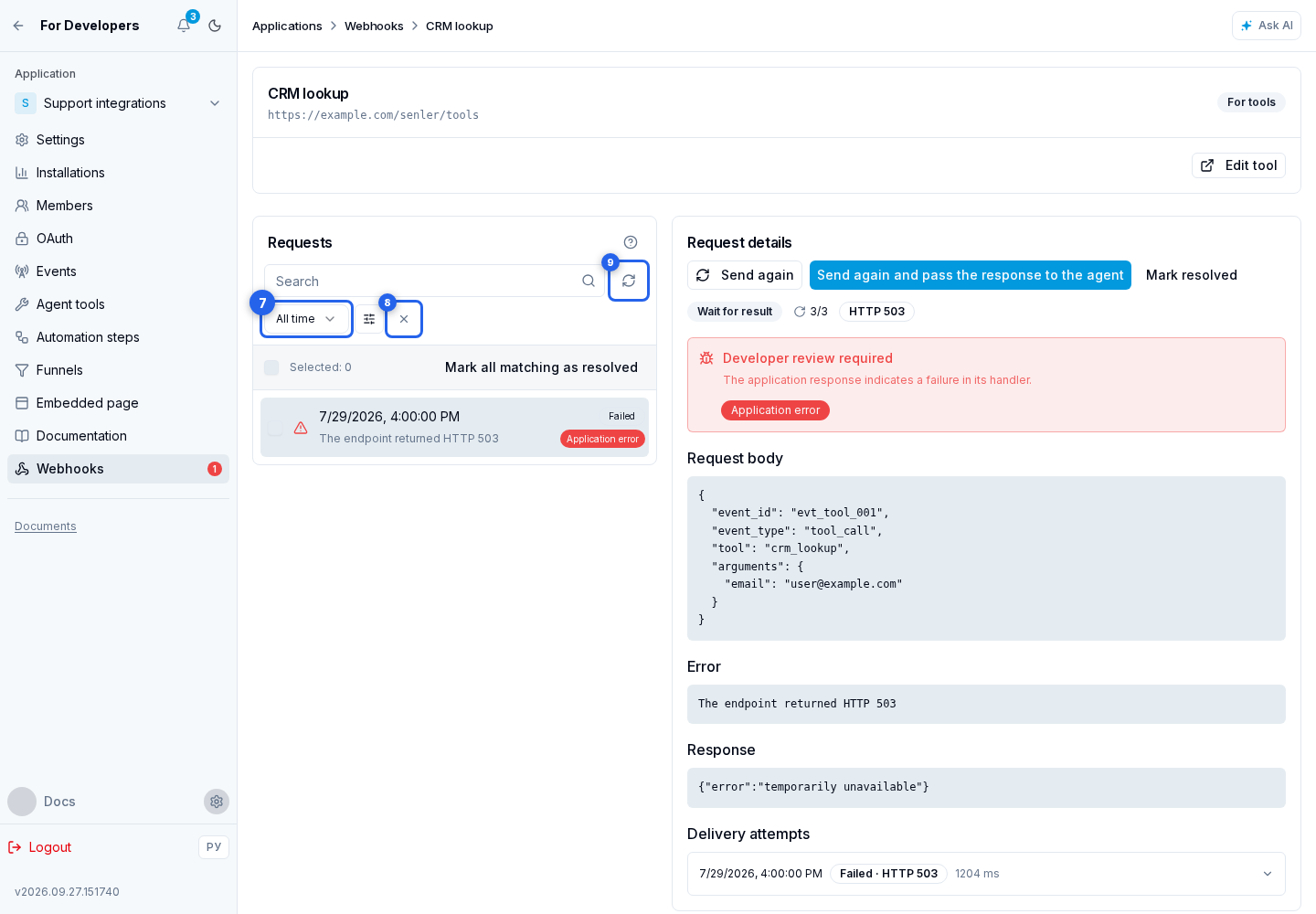
Task: Tick the select-all checkbox beside Selected: 0
Action: pos(271,367)
